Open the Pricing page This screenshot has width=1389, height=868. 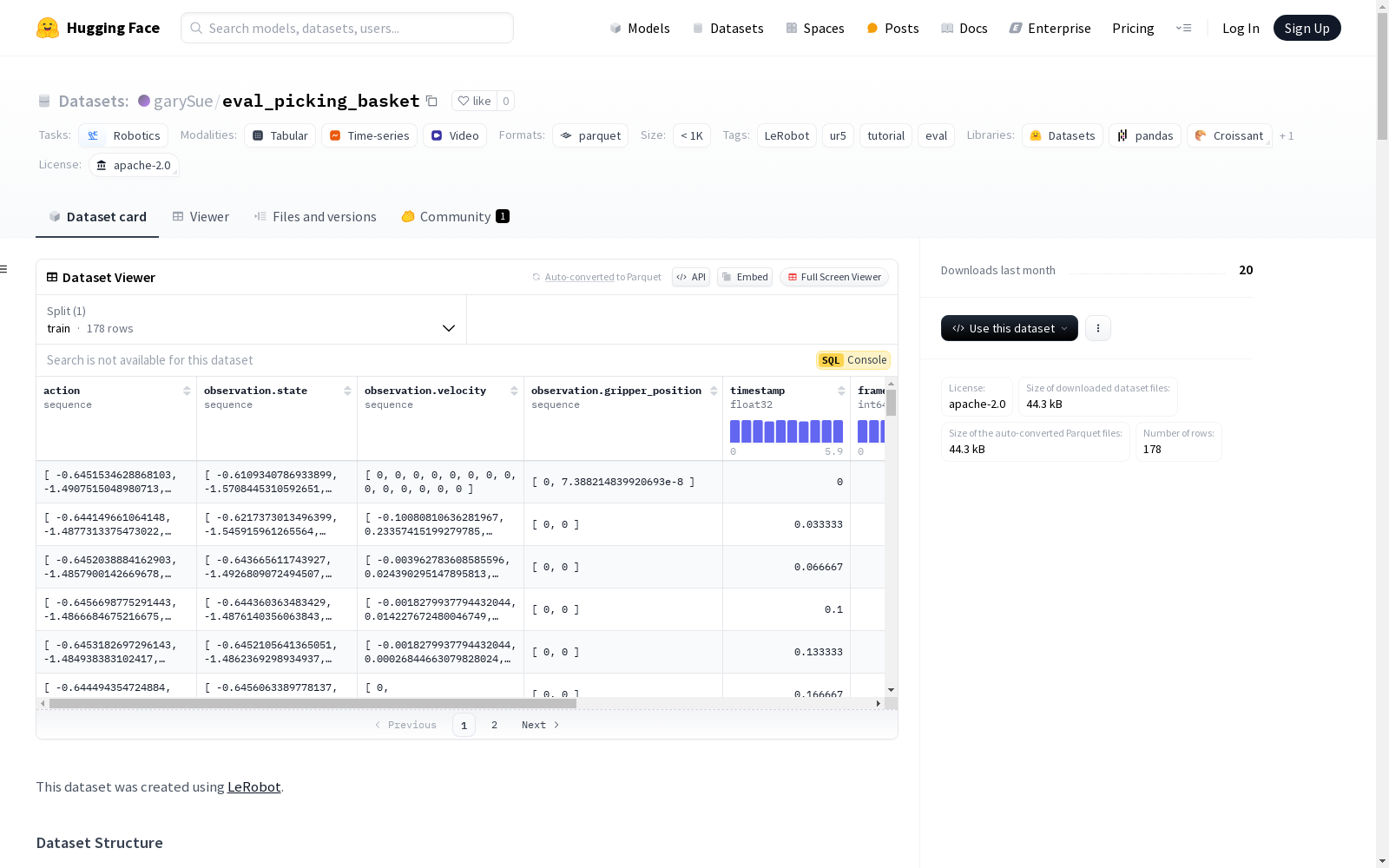pyautogui.click(x=1133, y=28)
